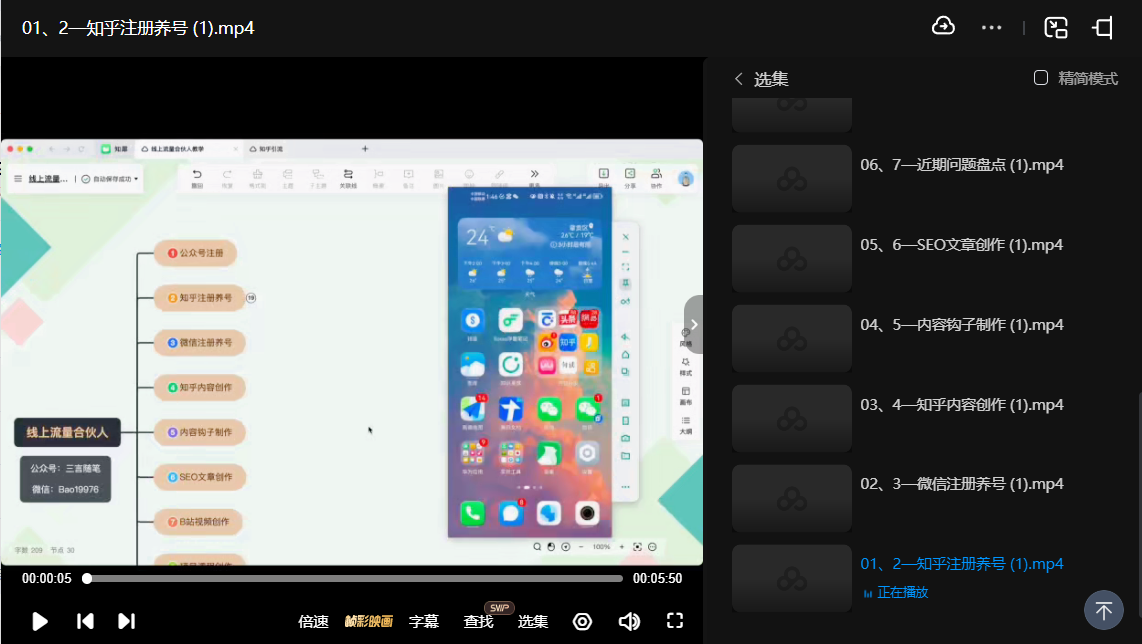
Task: Select 06、7—近期问题盘点 video
Action: click(x=961, y=165)
